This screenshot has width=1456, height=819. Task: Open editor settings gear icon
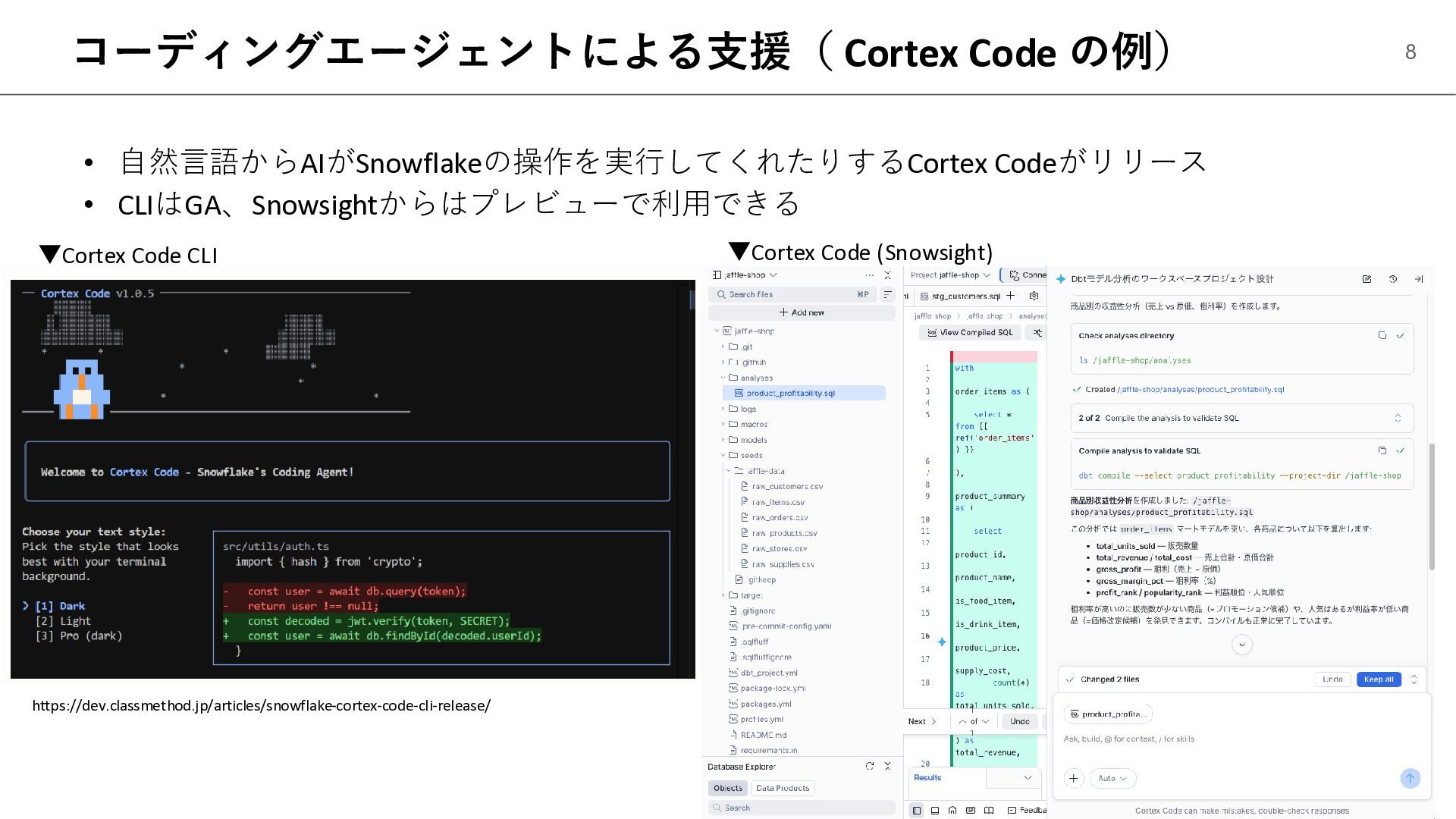coord(1033,296)
